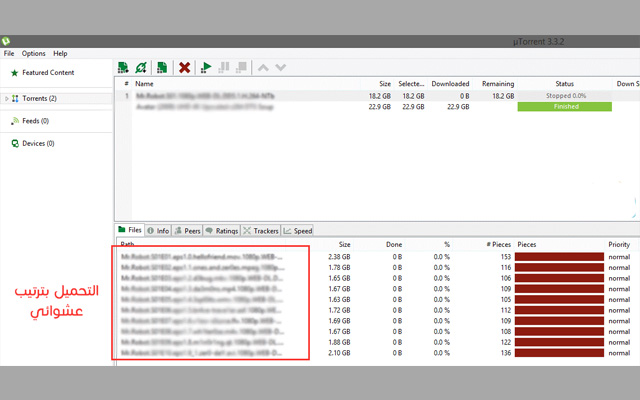Click the Move Up Queue arrow
640x400 pixels.
264,67
